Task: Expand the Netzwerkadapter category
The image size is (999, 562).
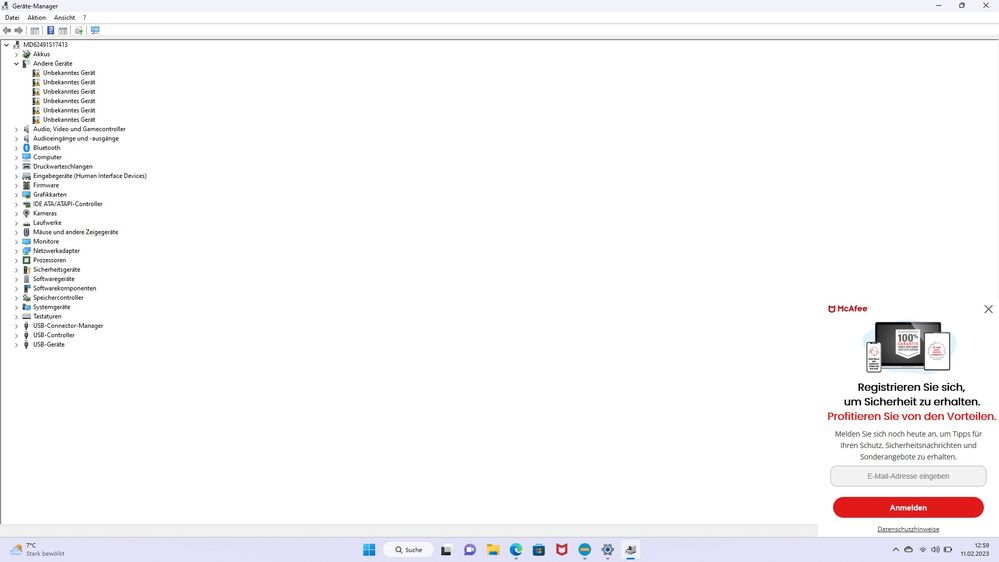Action: [16, 251]
